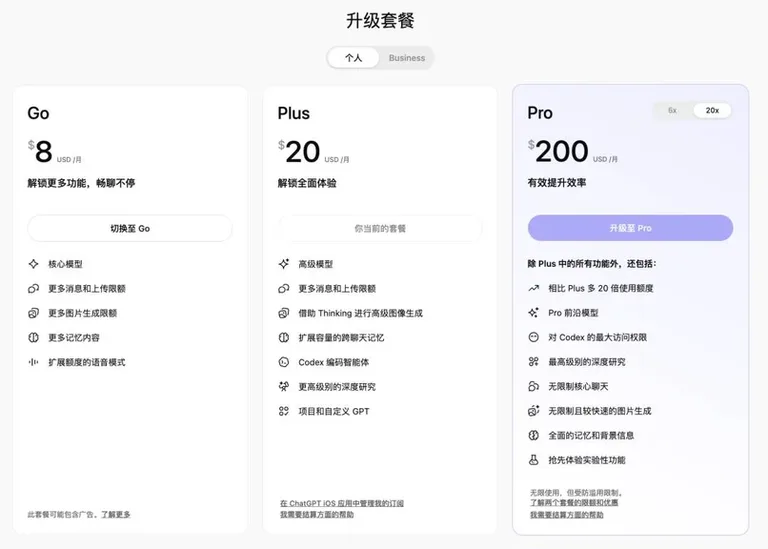
Task: Click the 升级套餐 page heading
Action: point(380,21)
